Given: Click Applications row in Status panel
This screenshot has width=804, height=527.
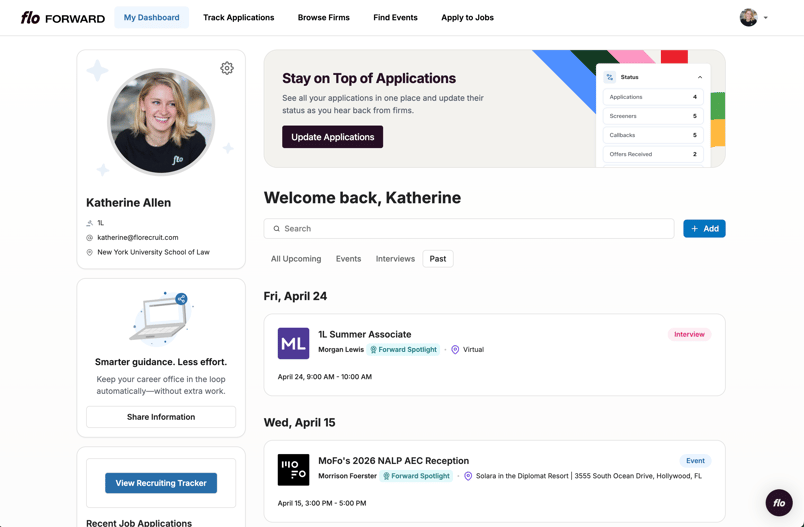Looking at the screenshot, I should click(x=653, y=97).
